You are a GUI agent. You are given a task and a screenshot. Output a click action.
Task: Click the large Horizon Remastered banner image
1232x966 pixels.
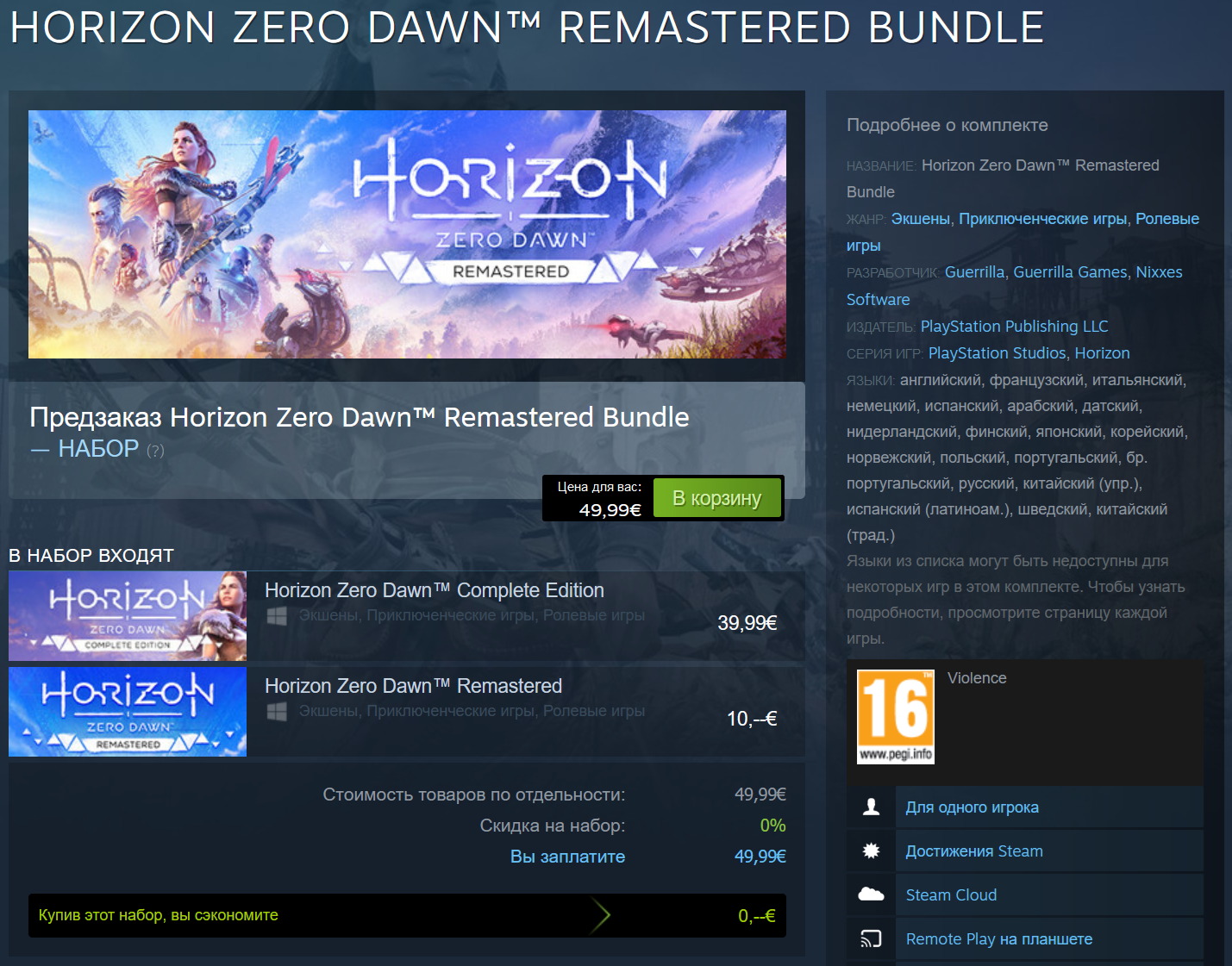click(x=407, y=234)
